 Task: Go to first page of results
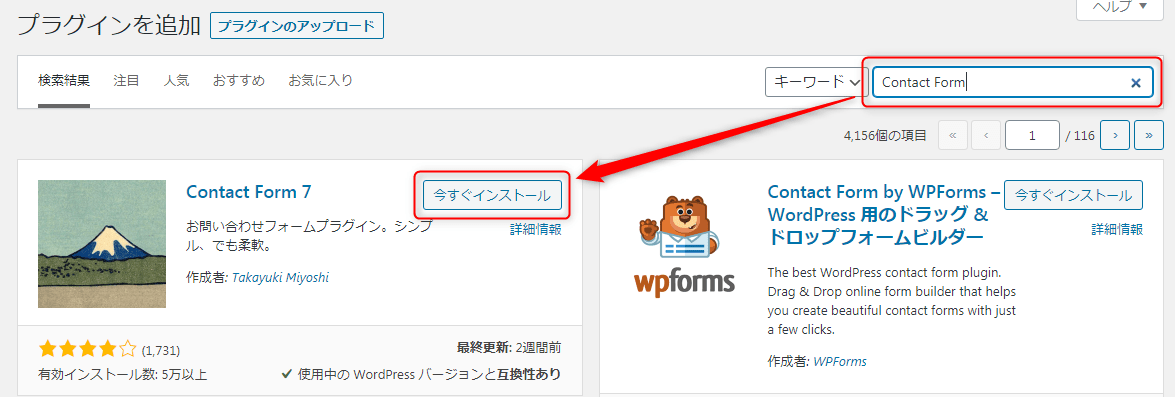click(x=952, y=136)
